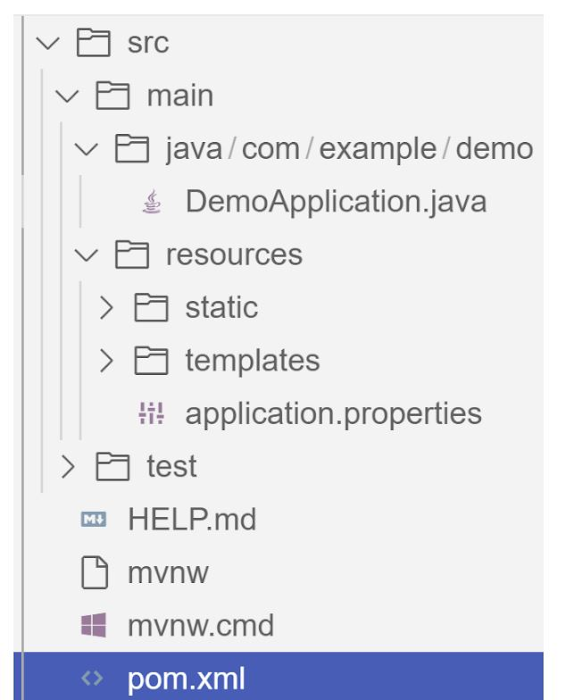Collapse the java/com/example/demo package chevron
The image size is (566, 700).
[86, 149]
